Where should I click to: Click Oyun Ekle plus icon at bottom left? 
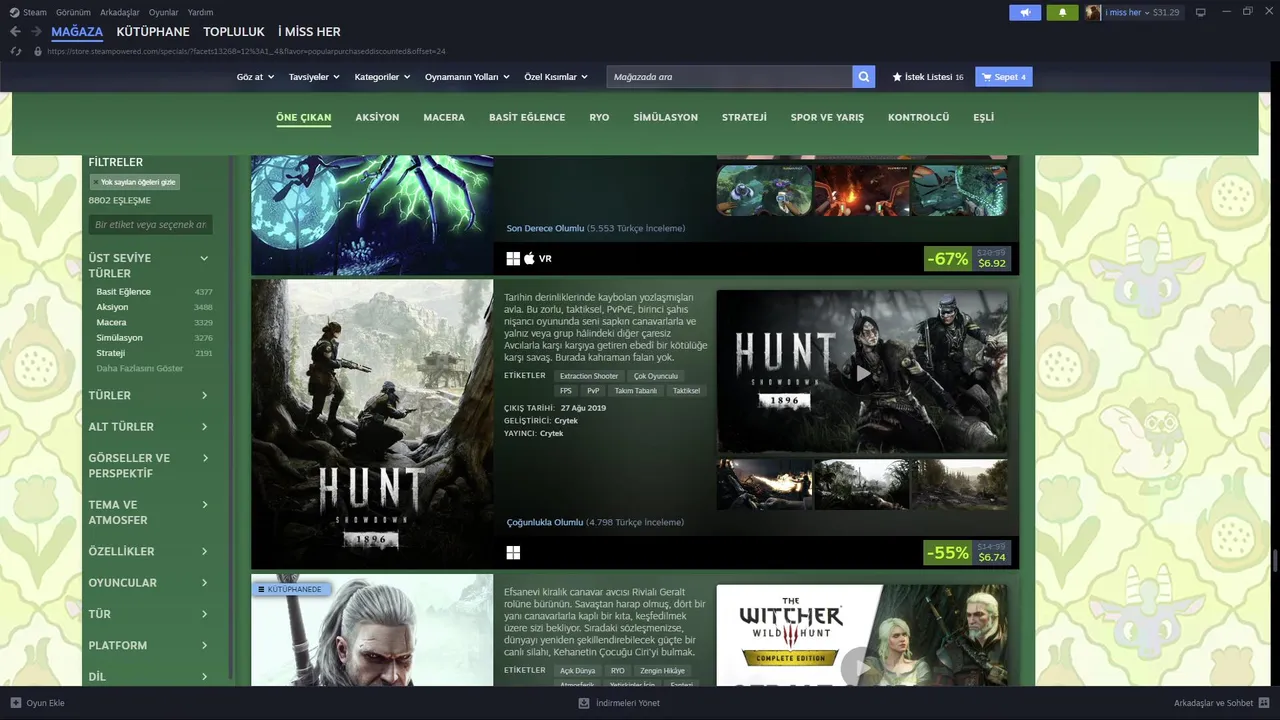click(15, 703)
